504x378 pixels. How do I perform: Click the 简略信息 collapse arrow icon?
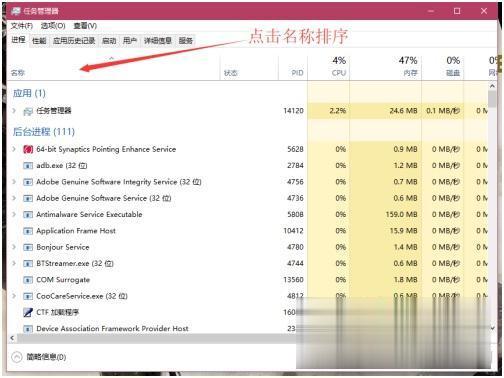click(17, 357)
